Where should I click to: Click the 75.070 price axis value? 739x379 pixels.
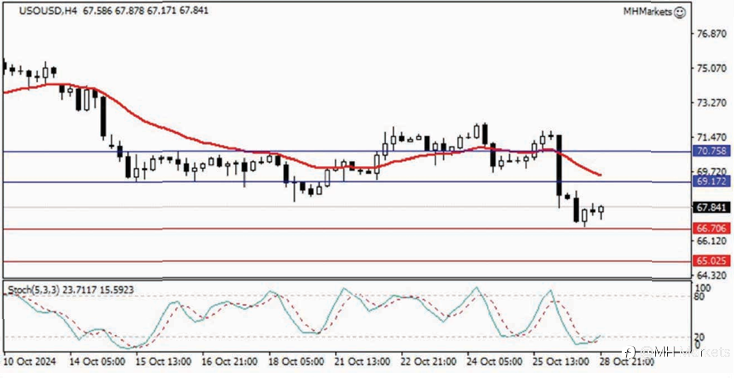(x=711, y=68)
